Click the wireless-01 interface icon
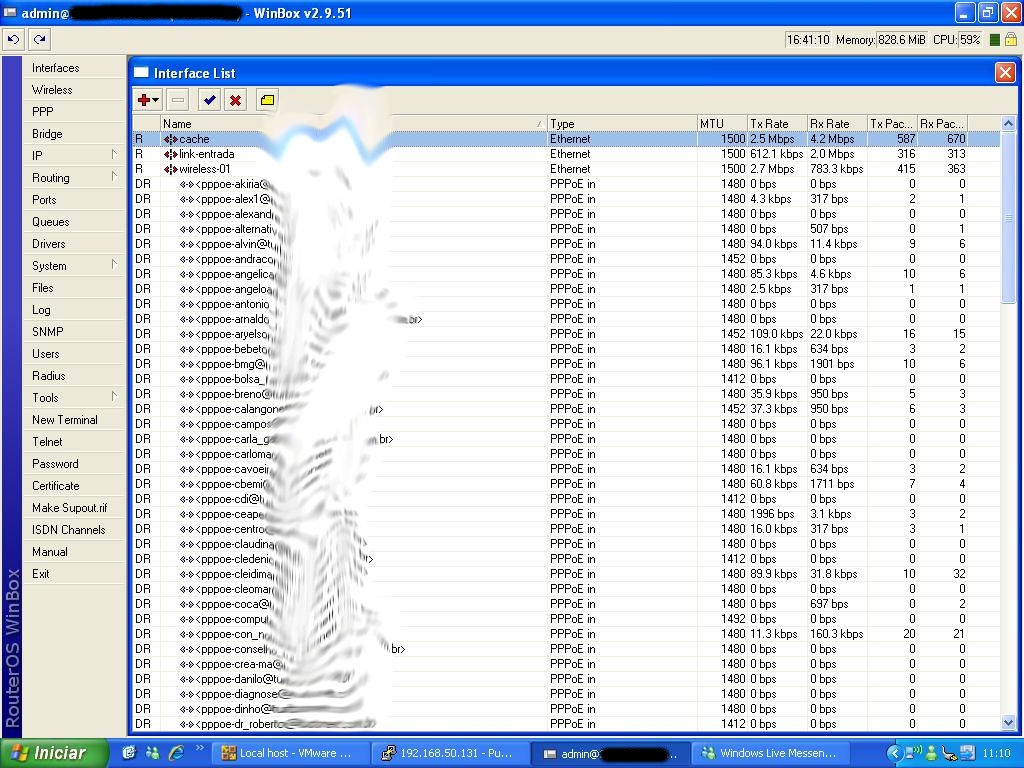This screenshot has width=1024, height=768. 170,169
